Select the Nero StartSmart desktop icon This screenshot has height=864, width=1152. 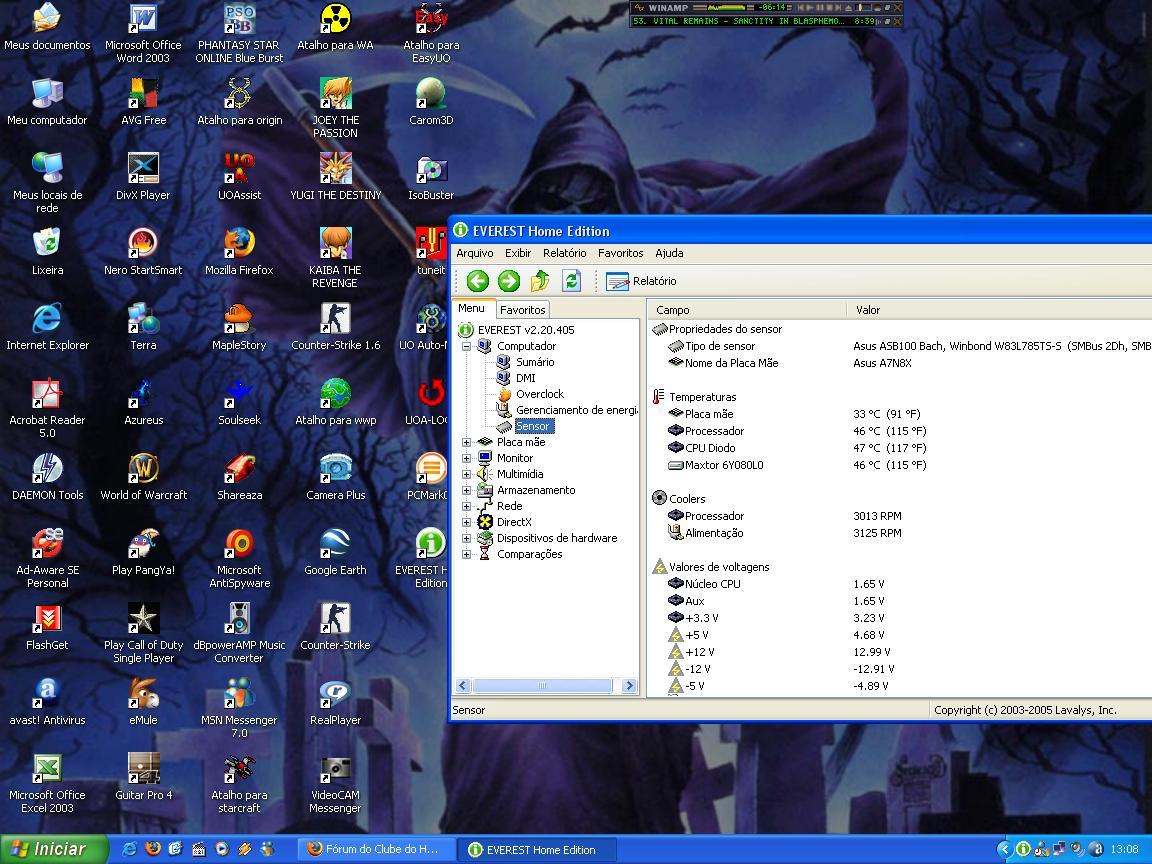143,251
